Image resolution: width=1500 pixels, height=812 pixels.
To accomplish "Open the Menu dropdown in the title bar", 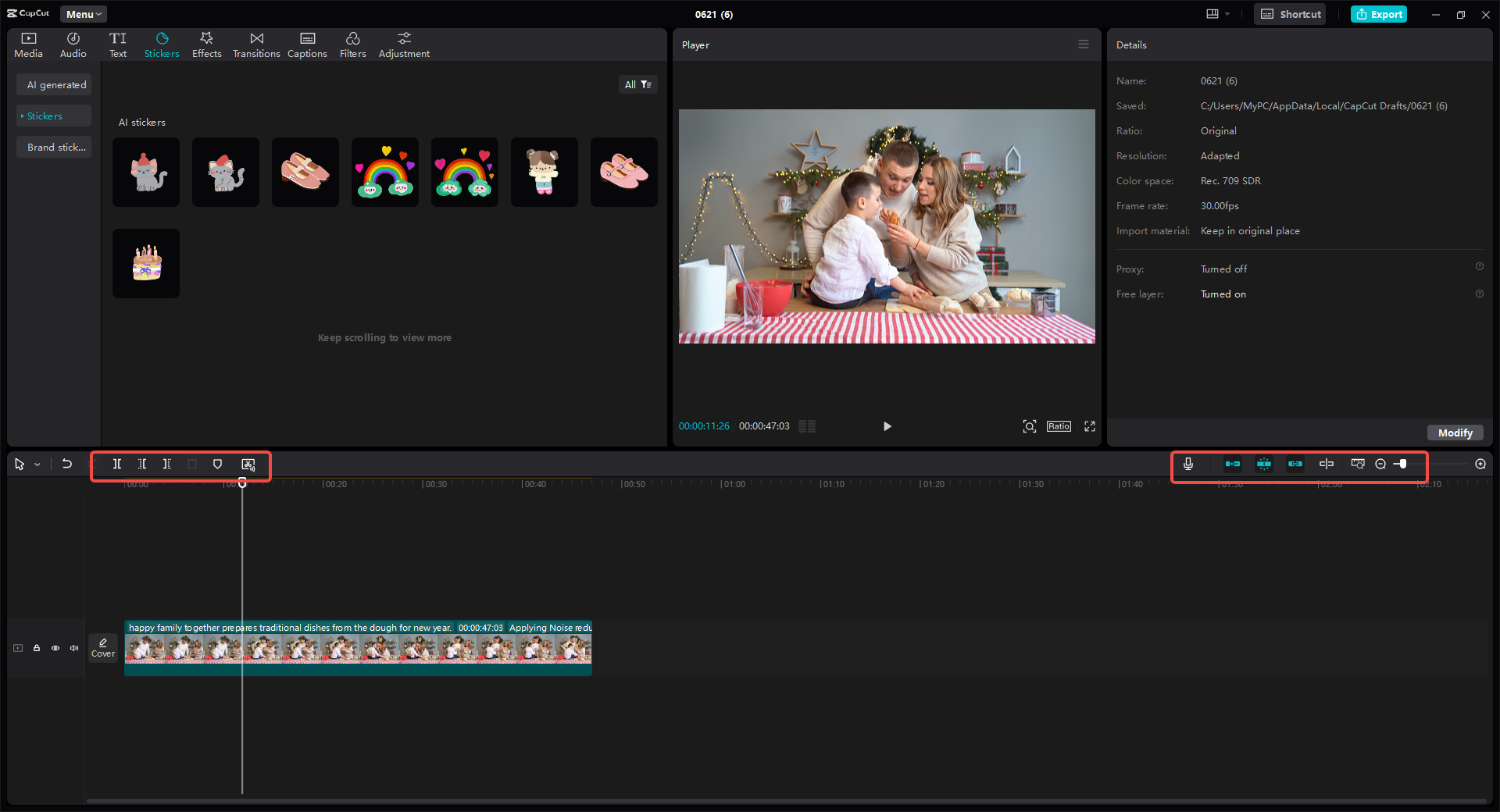I will pyautogui.click(x=83, y=13).
